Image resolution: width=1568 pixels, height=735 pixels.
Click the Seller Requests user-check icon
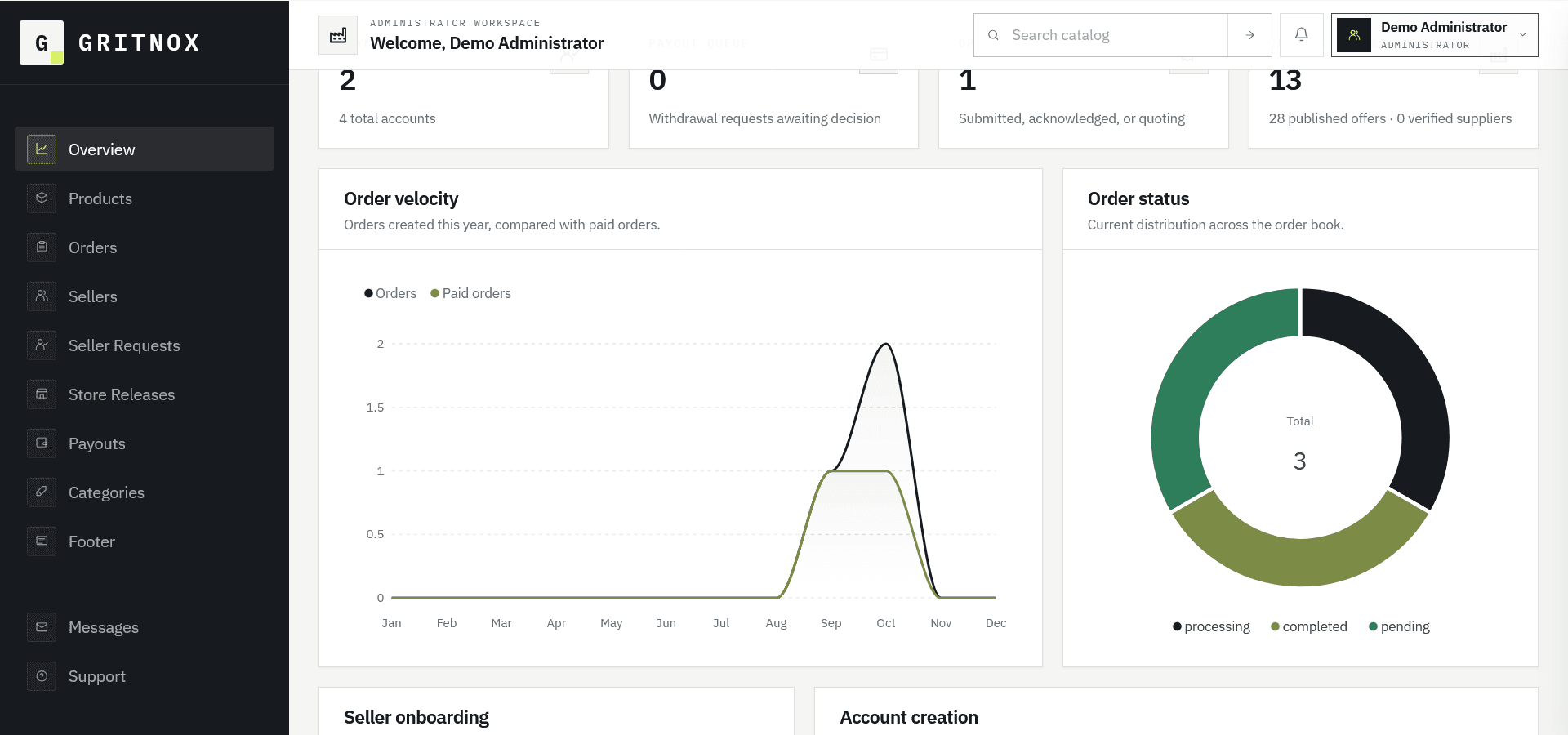click(42, 345)
